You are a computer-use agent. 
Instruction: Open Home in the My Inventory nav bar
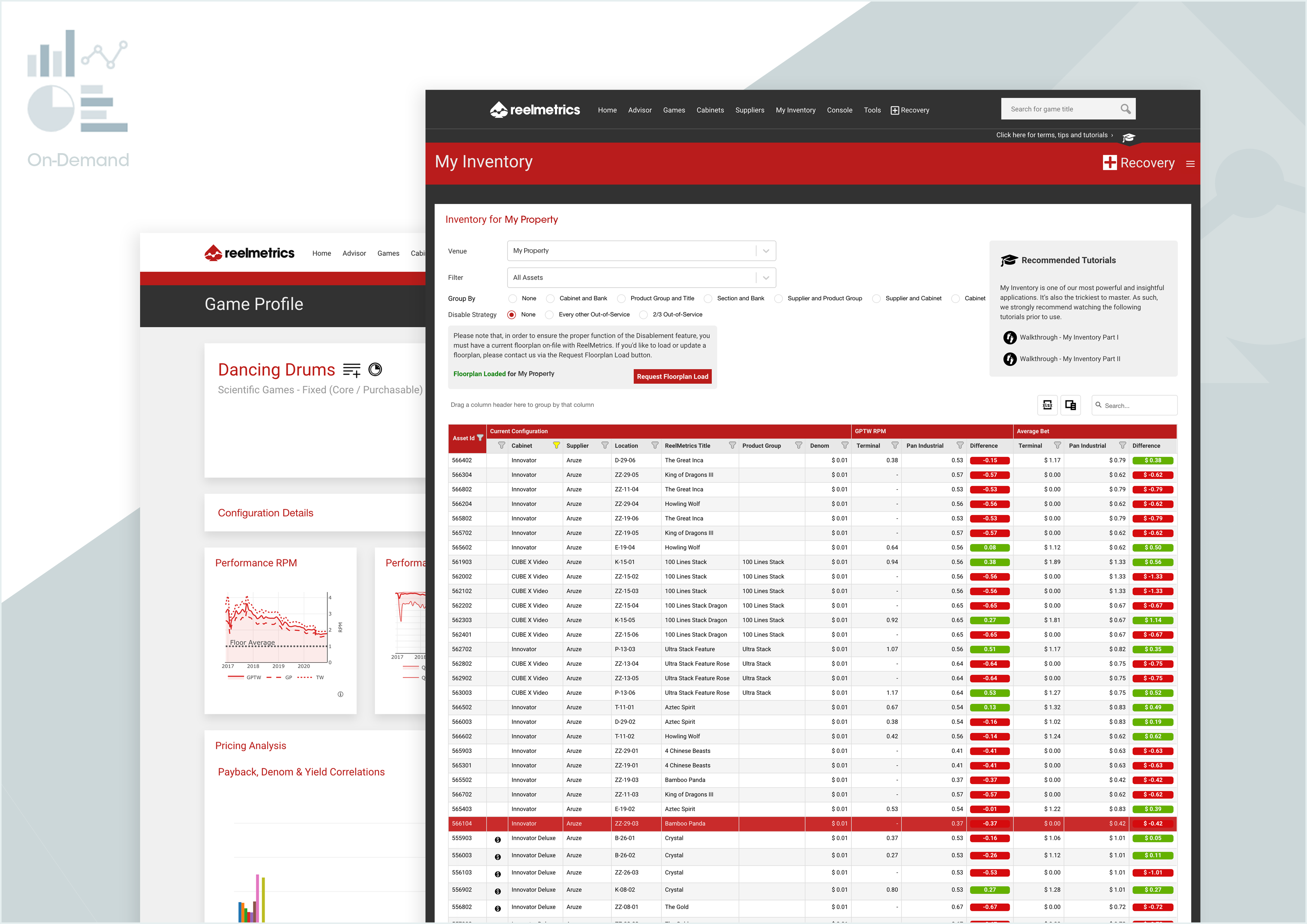607,110
